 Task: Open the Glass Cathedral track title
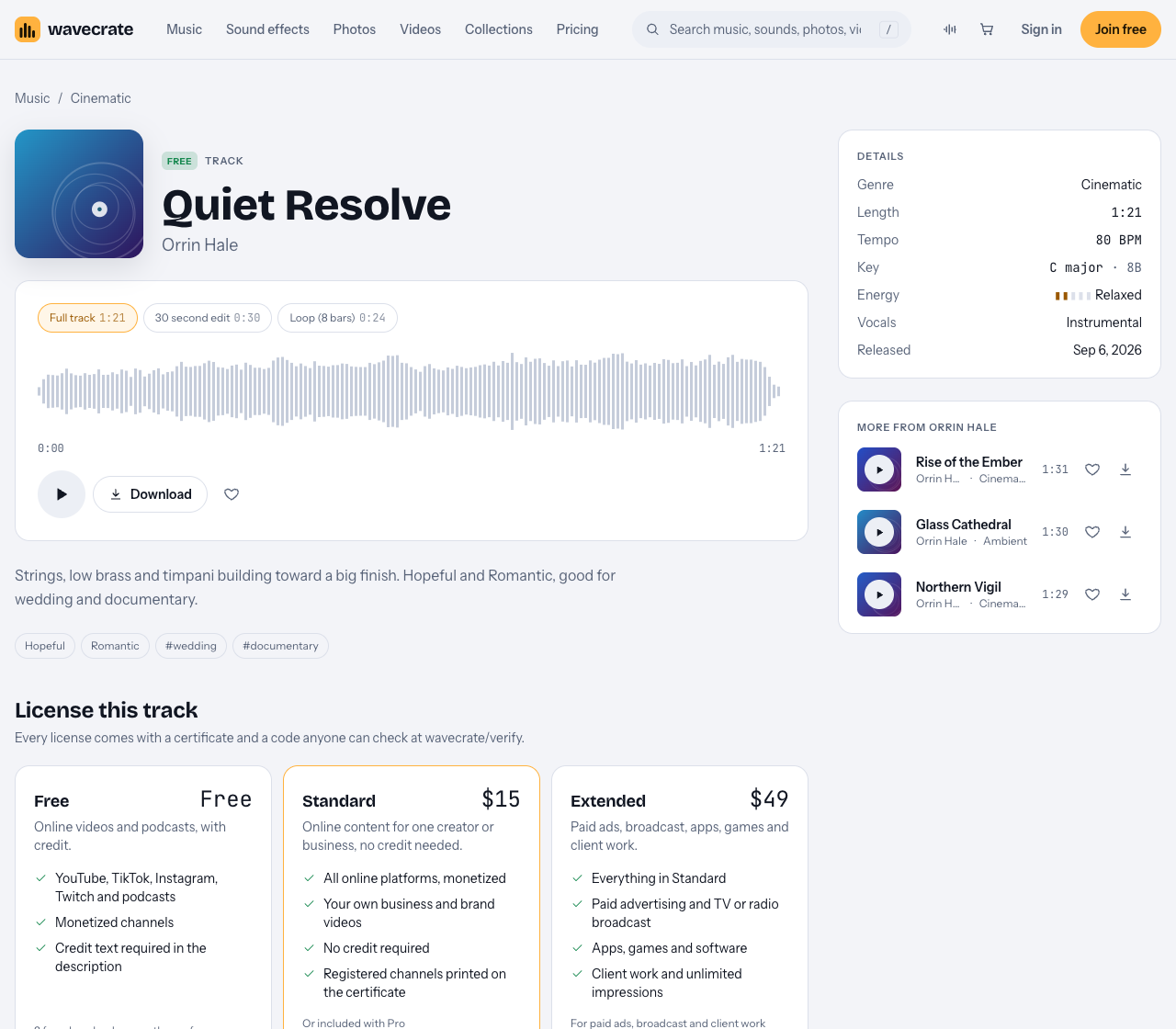click(964, 525)
